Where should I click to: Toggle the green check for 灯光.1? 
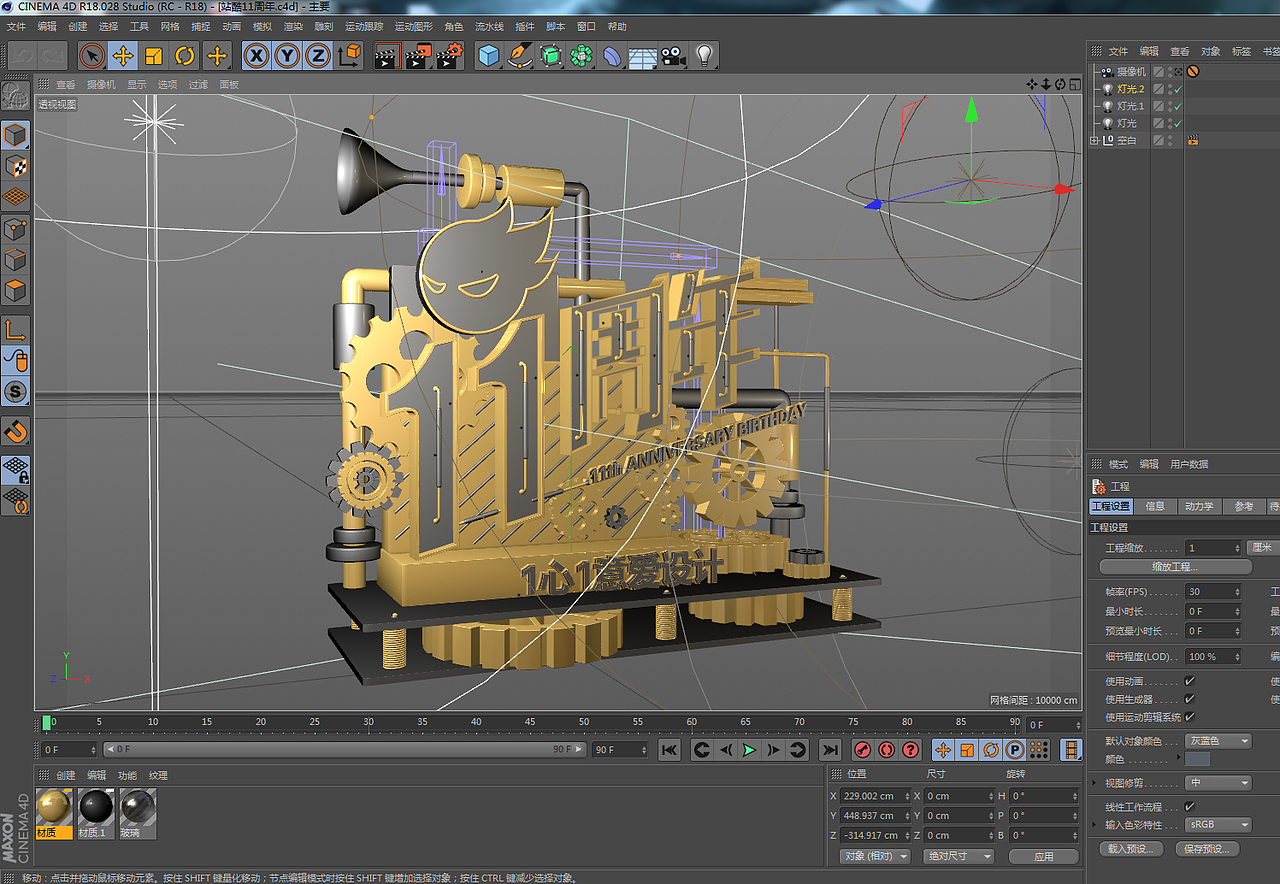[1178, 106]
